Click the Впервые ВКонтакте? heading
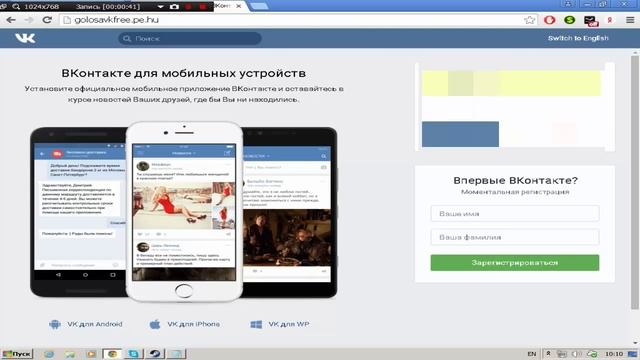This screenshot has height=360, width=640. pos(515,180)
